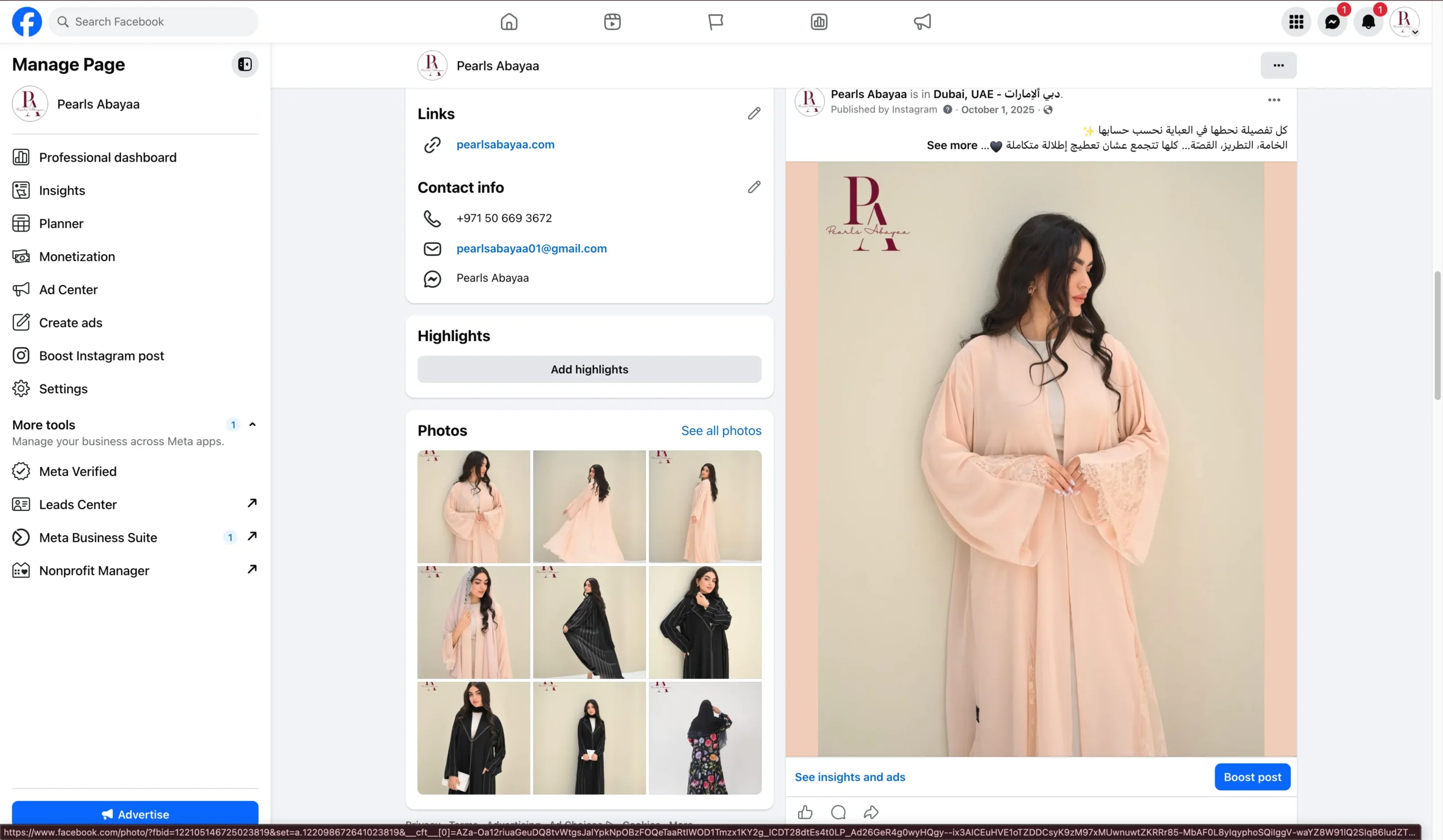Open Meta Verified
The image size is (1443, 840).
pos(135,472)
